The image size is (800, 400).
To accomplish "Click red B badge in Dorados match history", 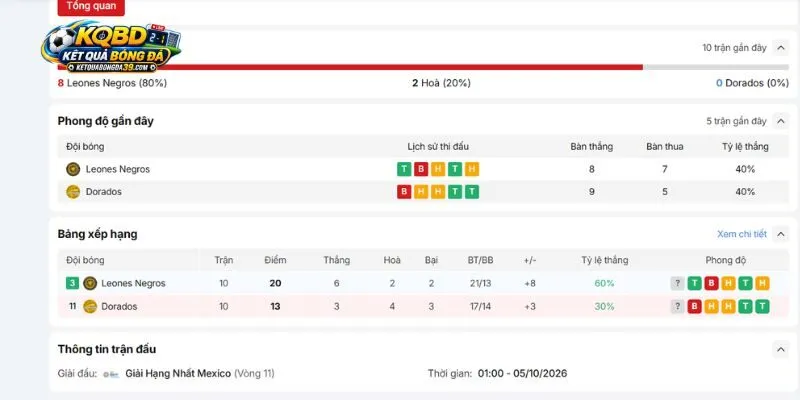I will [x=404, y=192].
